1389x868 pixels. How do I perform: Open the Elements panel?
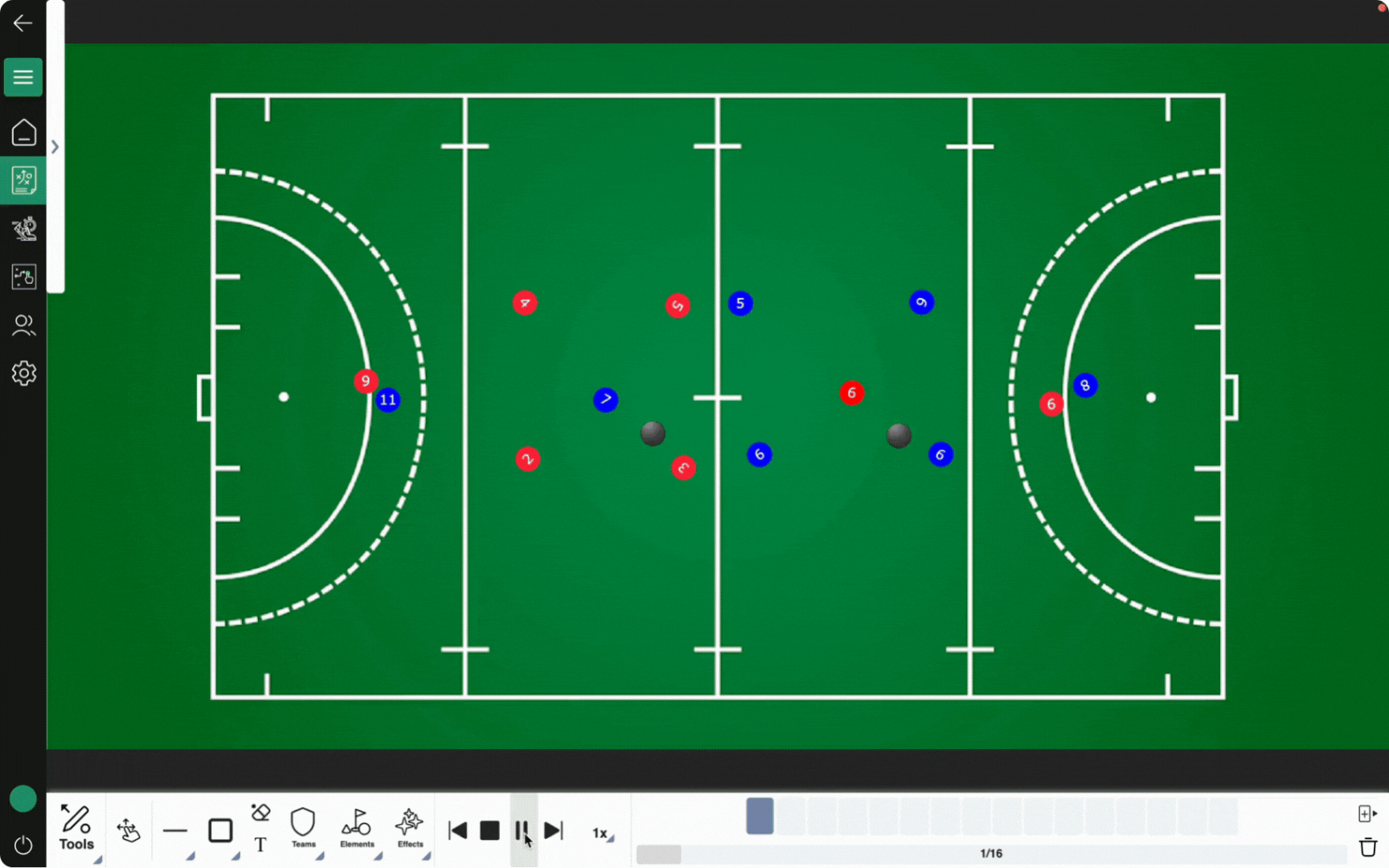click(356, 828)
